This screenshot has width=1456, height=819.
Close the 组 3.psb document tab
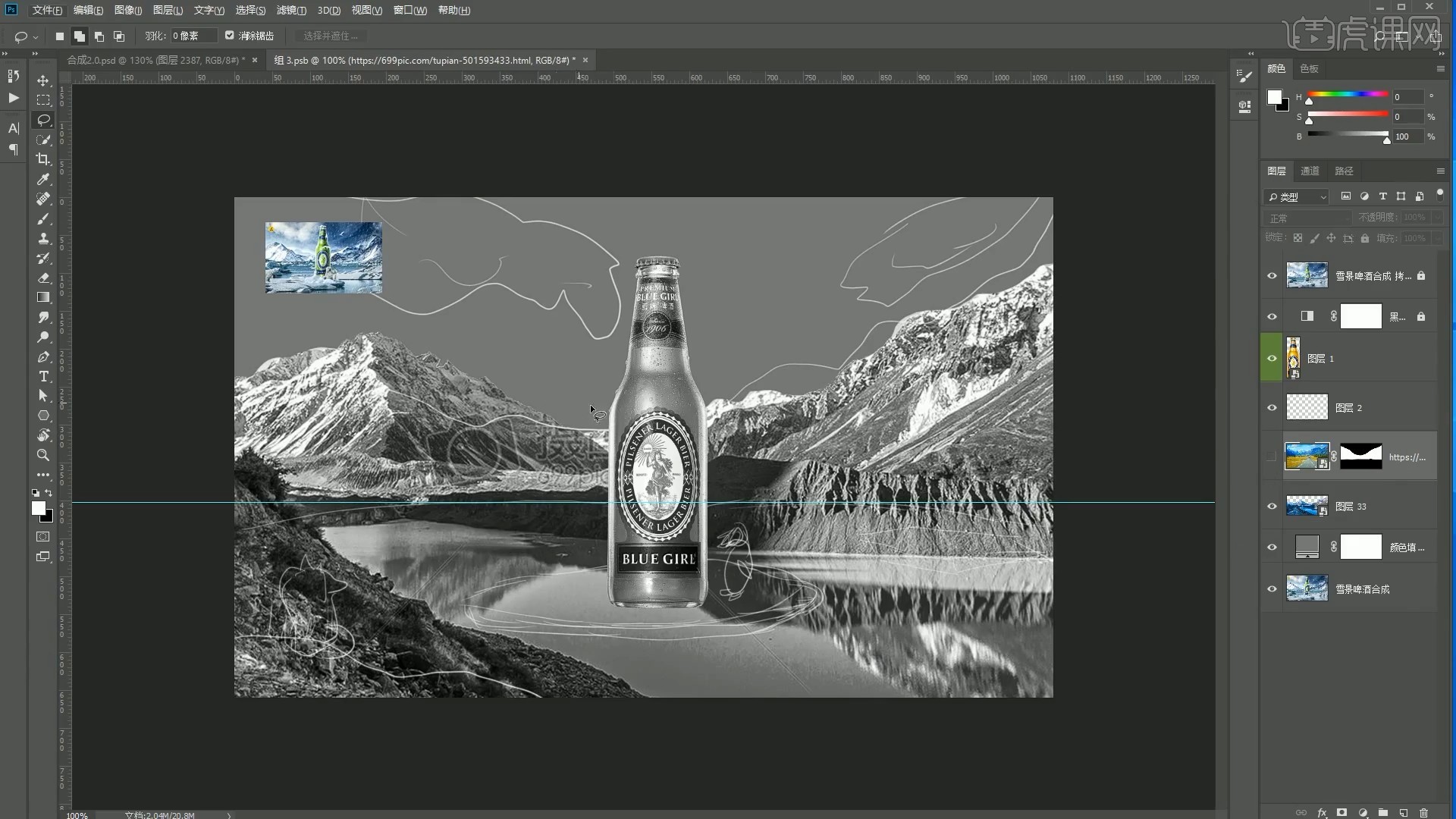585,60
